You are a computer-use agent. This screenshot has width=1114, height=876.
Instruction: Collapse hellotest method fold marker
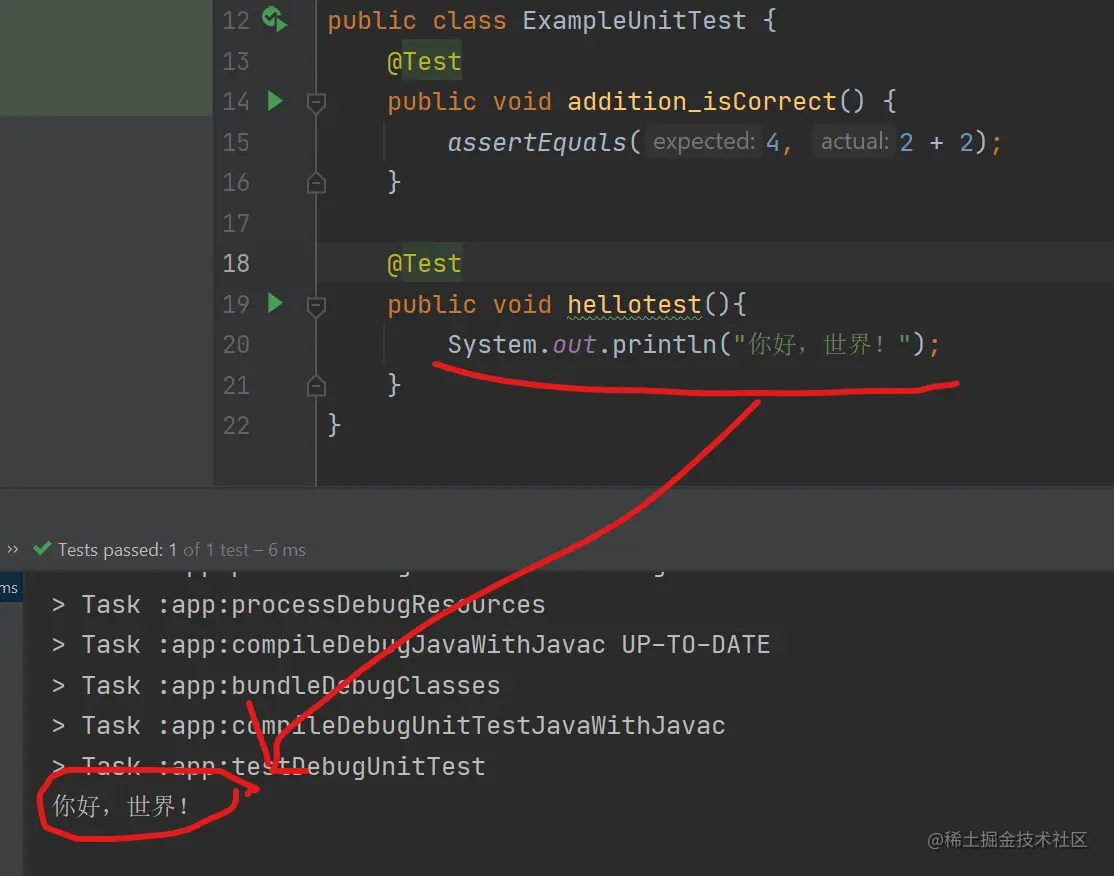[x=316, y=306]
